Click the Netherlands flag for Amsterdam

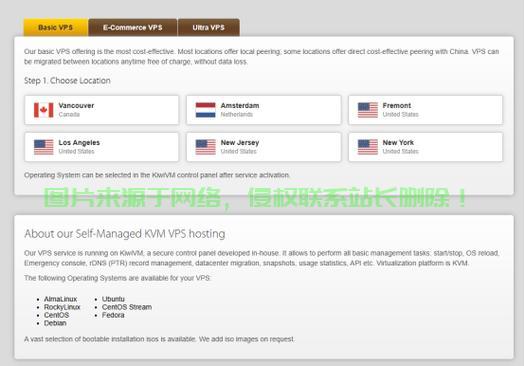pos(206,110)
